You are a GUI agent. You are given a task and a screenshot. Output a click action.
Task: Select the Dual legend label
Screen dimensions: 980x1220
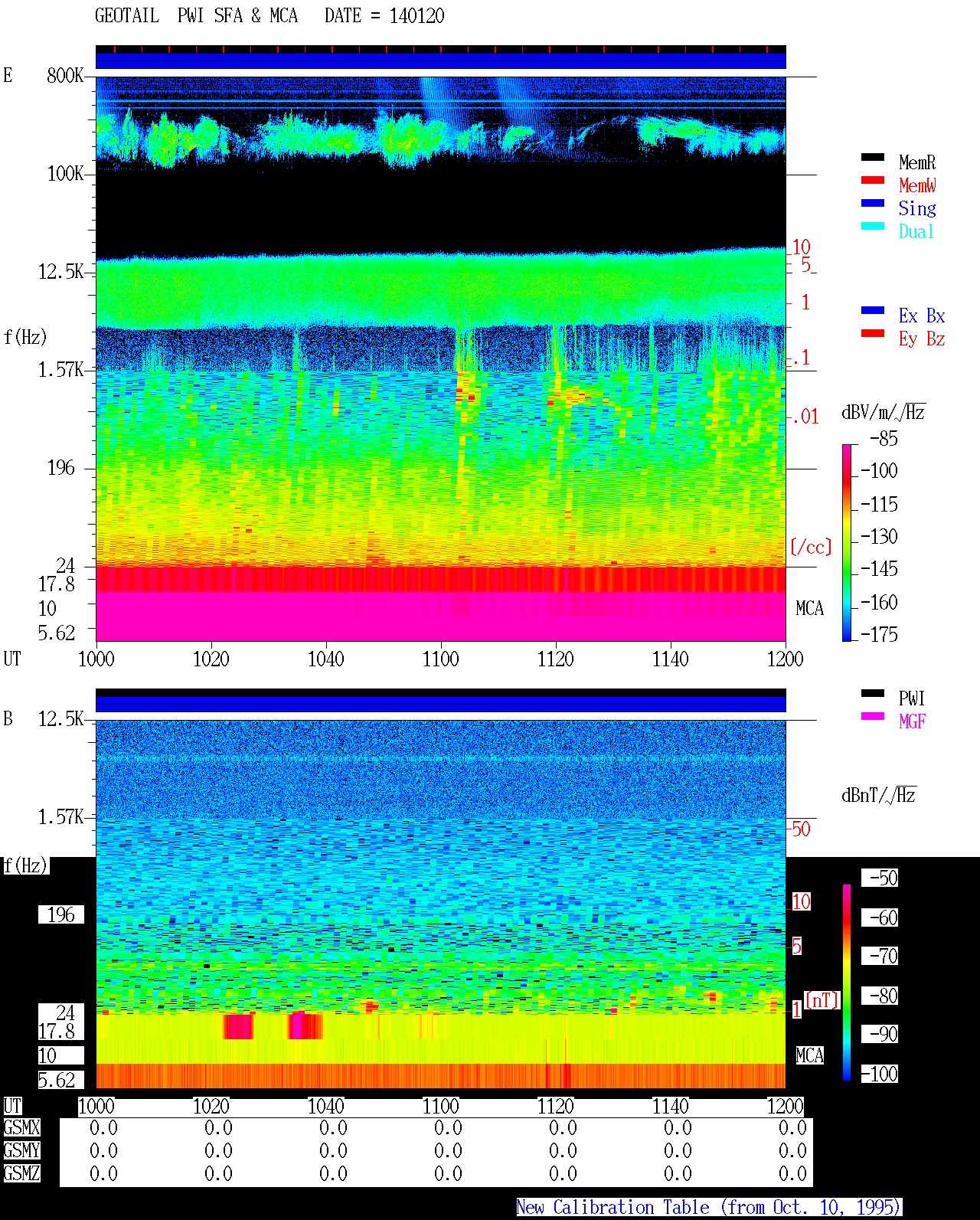pos(916,231)
